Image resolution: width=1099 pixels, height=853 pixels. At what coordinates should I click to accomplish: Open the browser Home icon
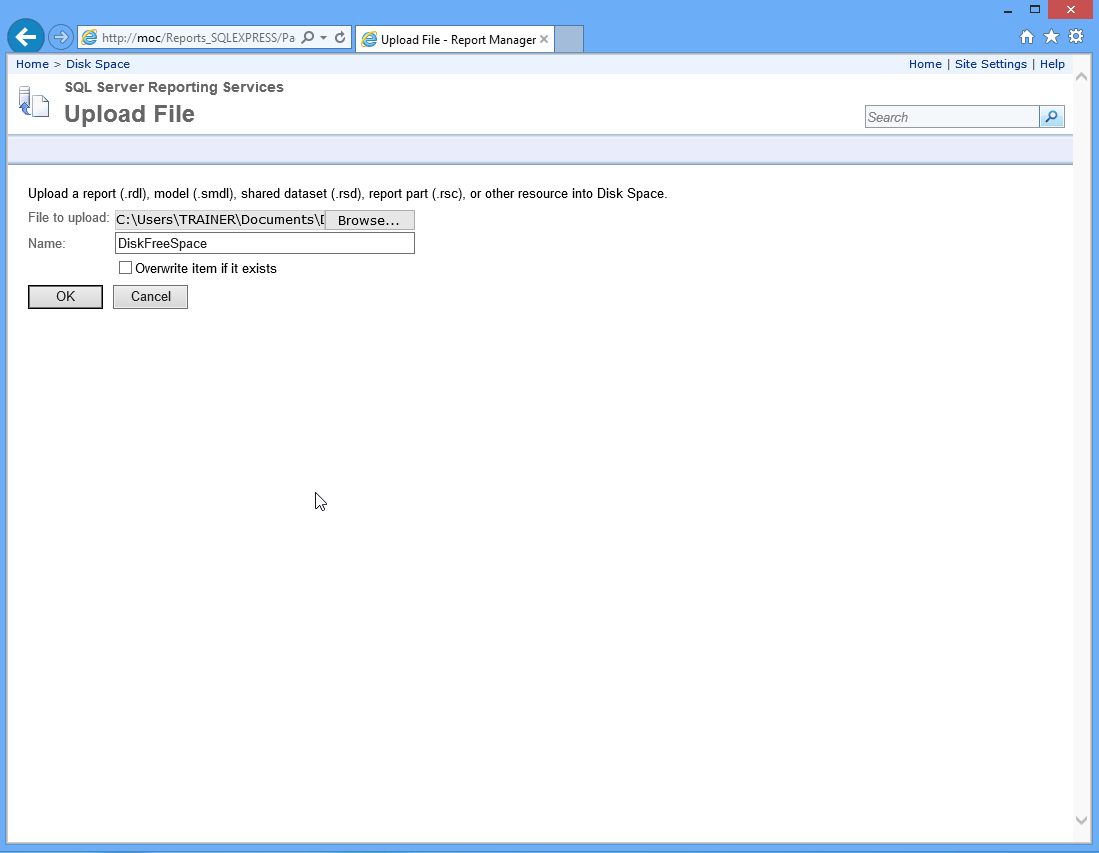tap(1026, 37)
